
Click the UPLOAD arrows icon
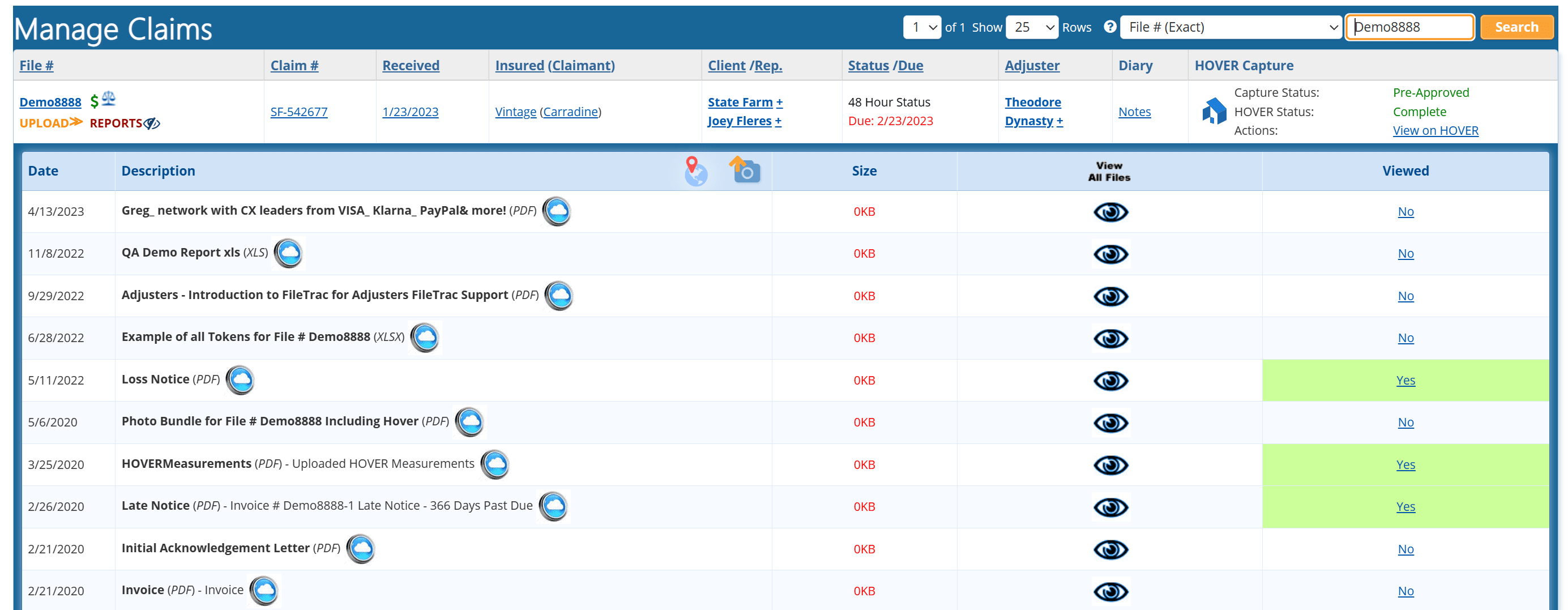pos(75,123)
